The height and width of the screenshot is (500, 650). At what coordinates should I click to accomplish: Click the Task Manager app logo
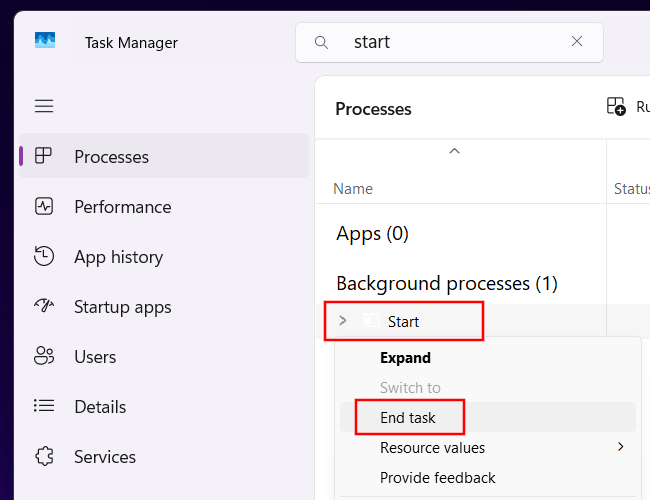(45, 40)
